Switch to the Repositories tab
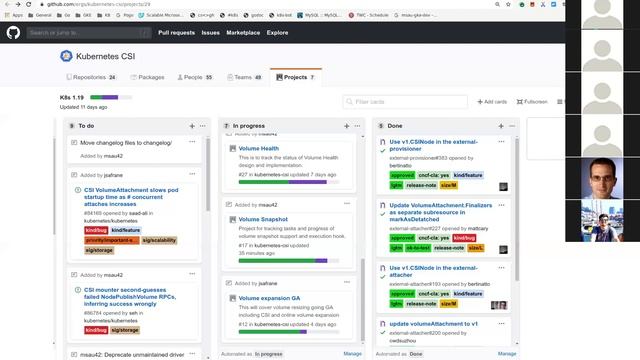The width and height of the screenshot is (640, 360). click(91, 77)
